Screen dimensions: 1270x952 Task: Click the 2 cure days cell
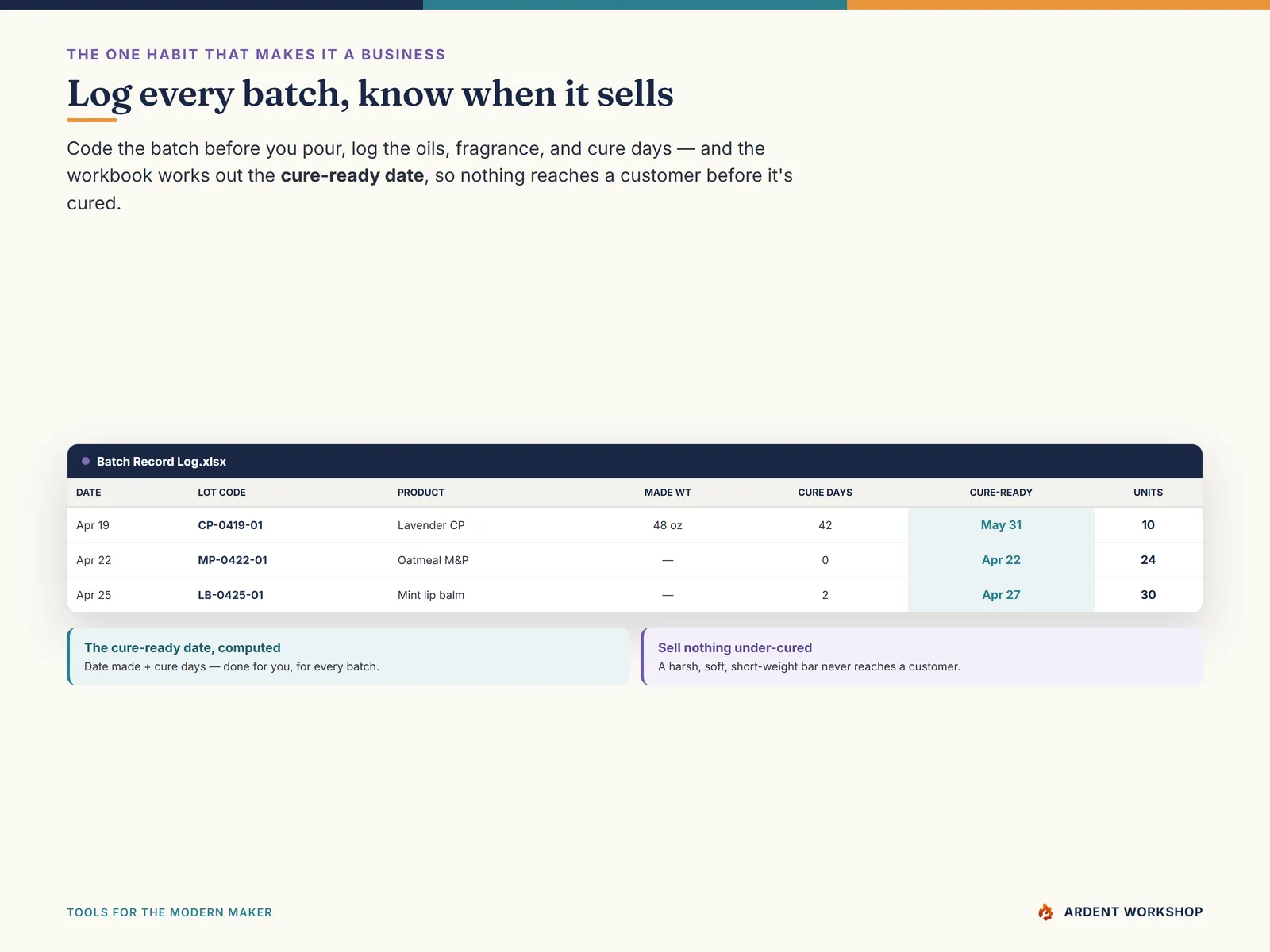[825, 595]
